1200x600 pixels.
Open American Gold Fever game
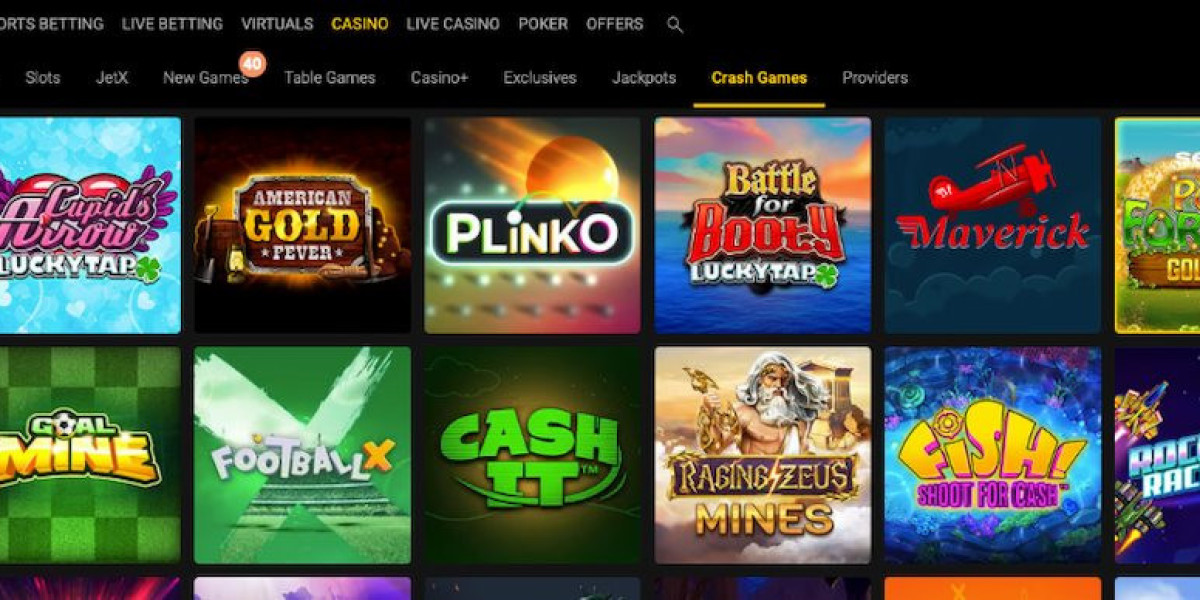pyautogui.click(x=302, y=225)
